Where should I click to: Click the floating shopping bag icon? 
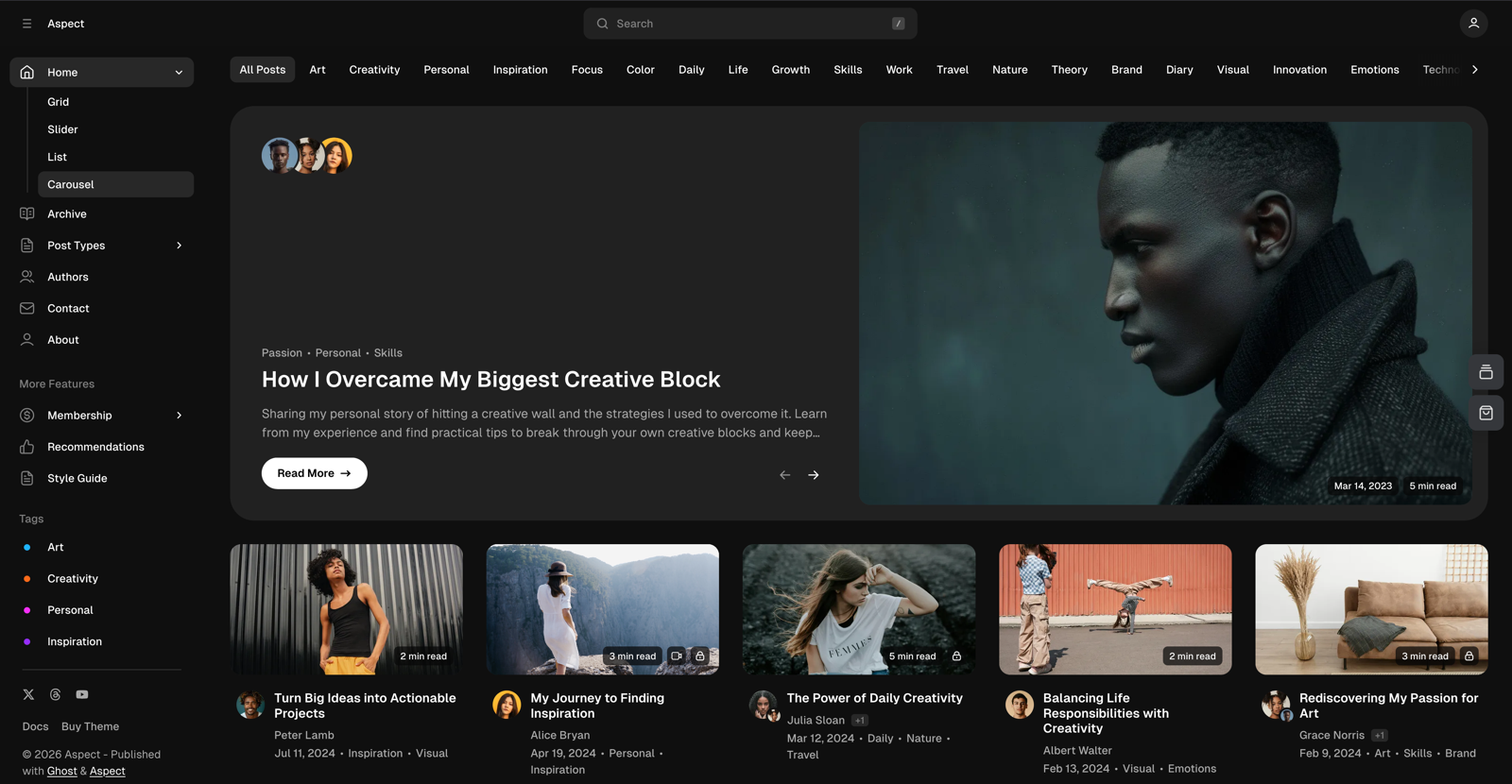1486,413
